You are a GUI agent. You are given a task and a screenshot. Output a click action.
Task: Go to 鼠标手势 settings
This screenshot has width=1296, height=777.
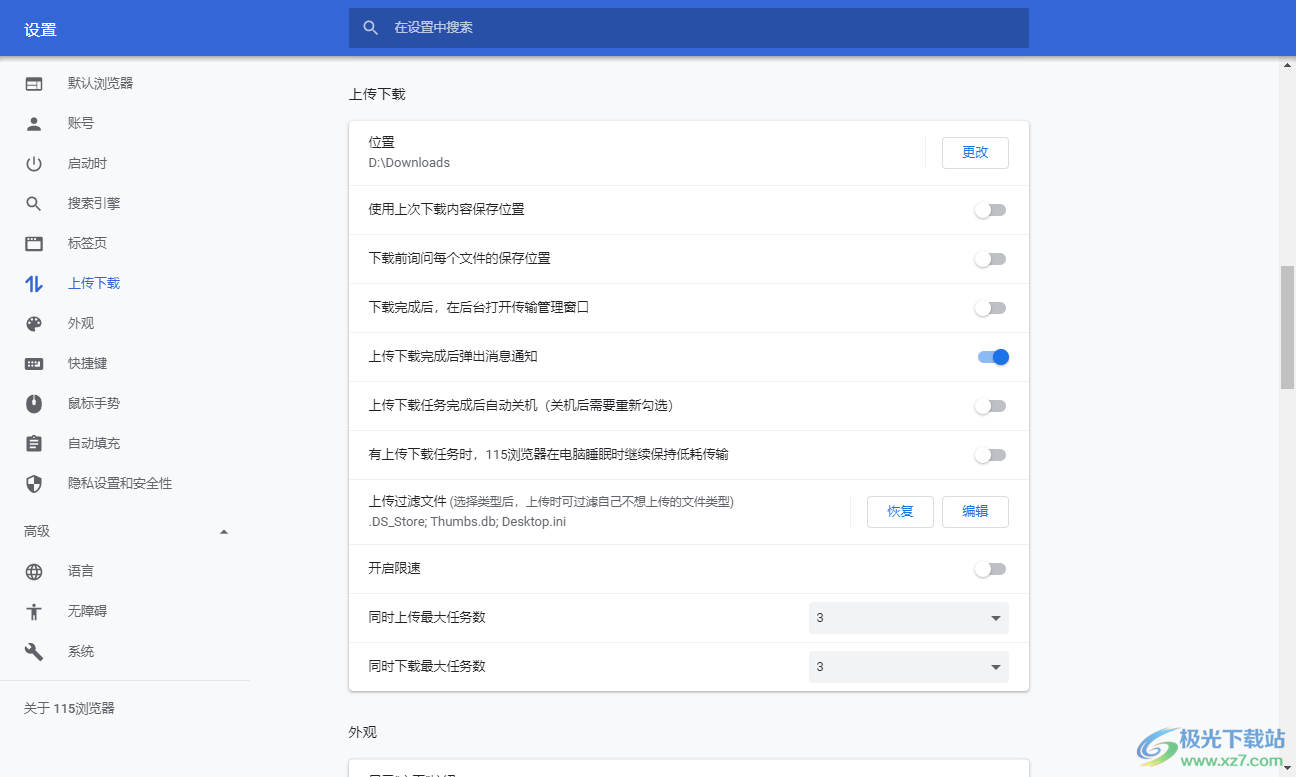tap(94, 403)
